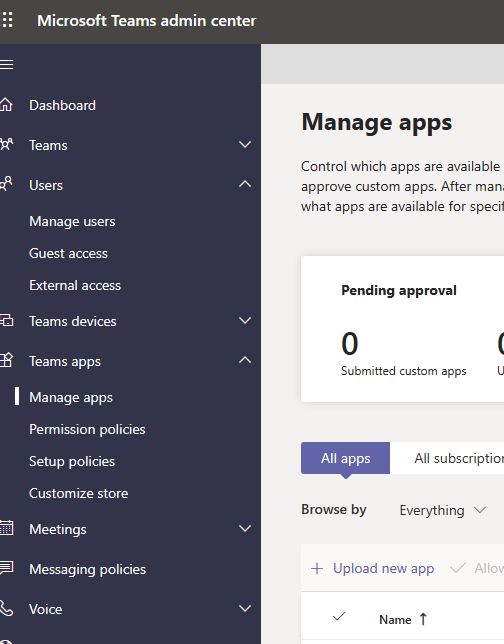Screen dimensions: 504x644
Task: Open Guest access settings
Action: point(68,253)
